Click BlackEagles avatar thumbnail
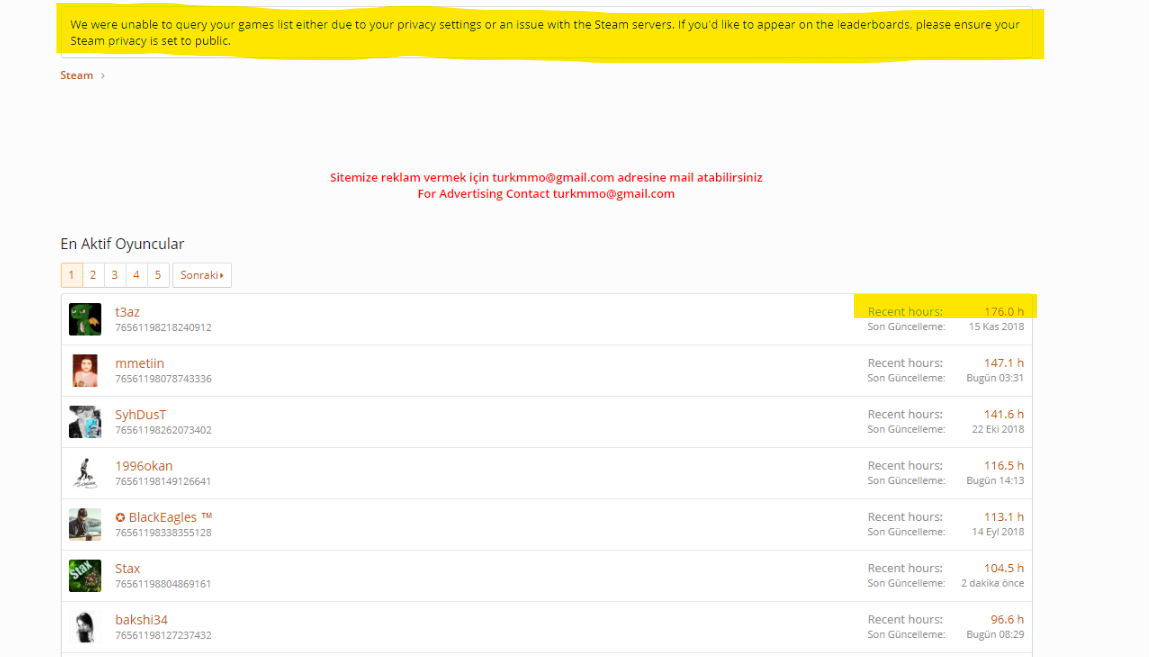1149x657 pixels. (85, 524)
